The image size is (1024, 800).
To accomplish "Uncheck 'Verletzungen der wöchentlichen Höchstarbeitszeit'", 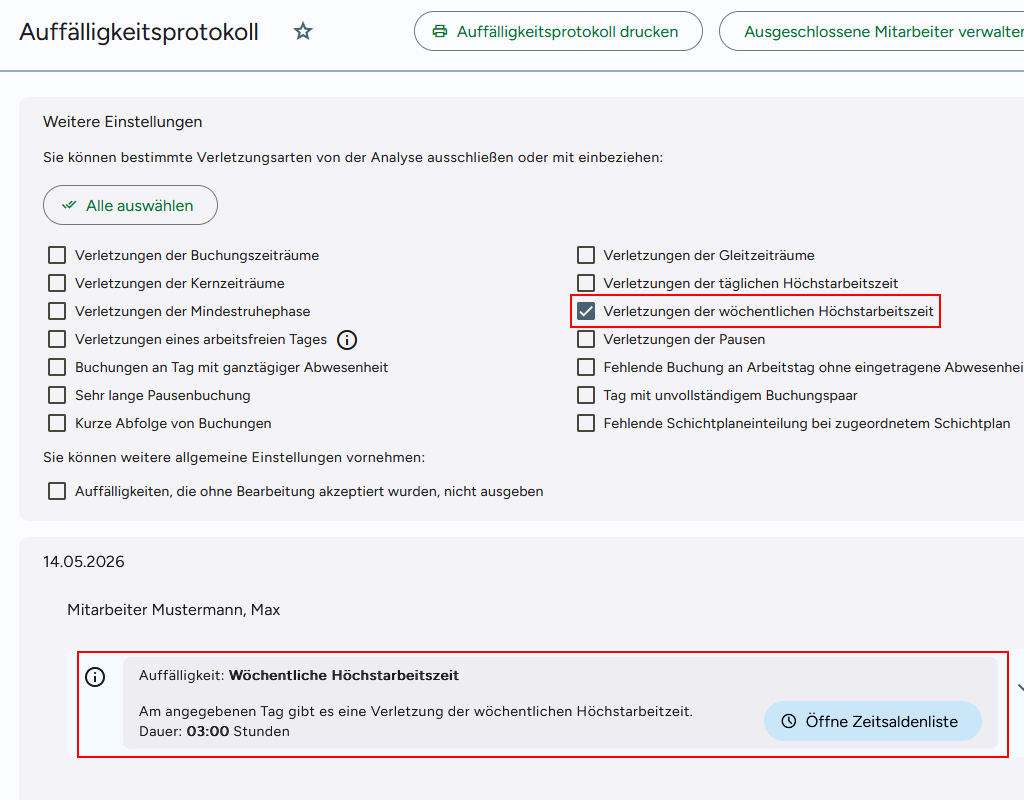I will 586,311.
